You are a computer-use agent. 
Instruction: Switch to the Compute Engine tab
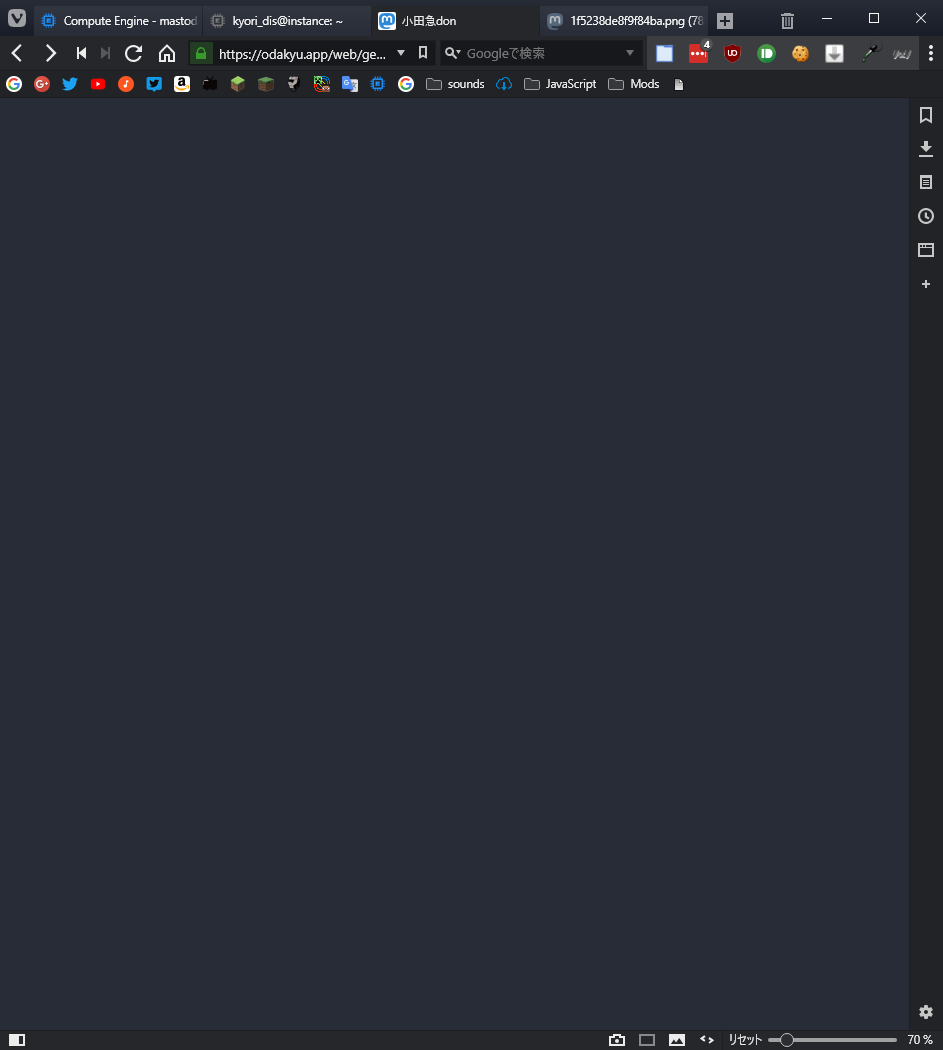point(119,20)
